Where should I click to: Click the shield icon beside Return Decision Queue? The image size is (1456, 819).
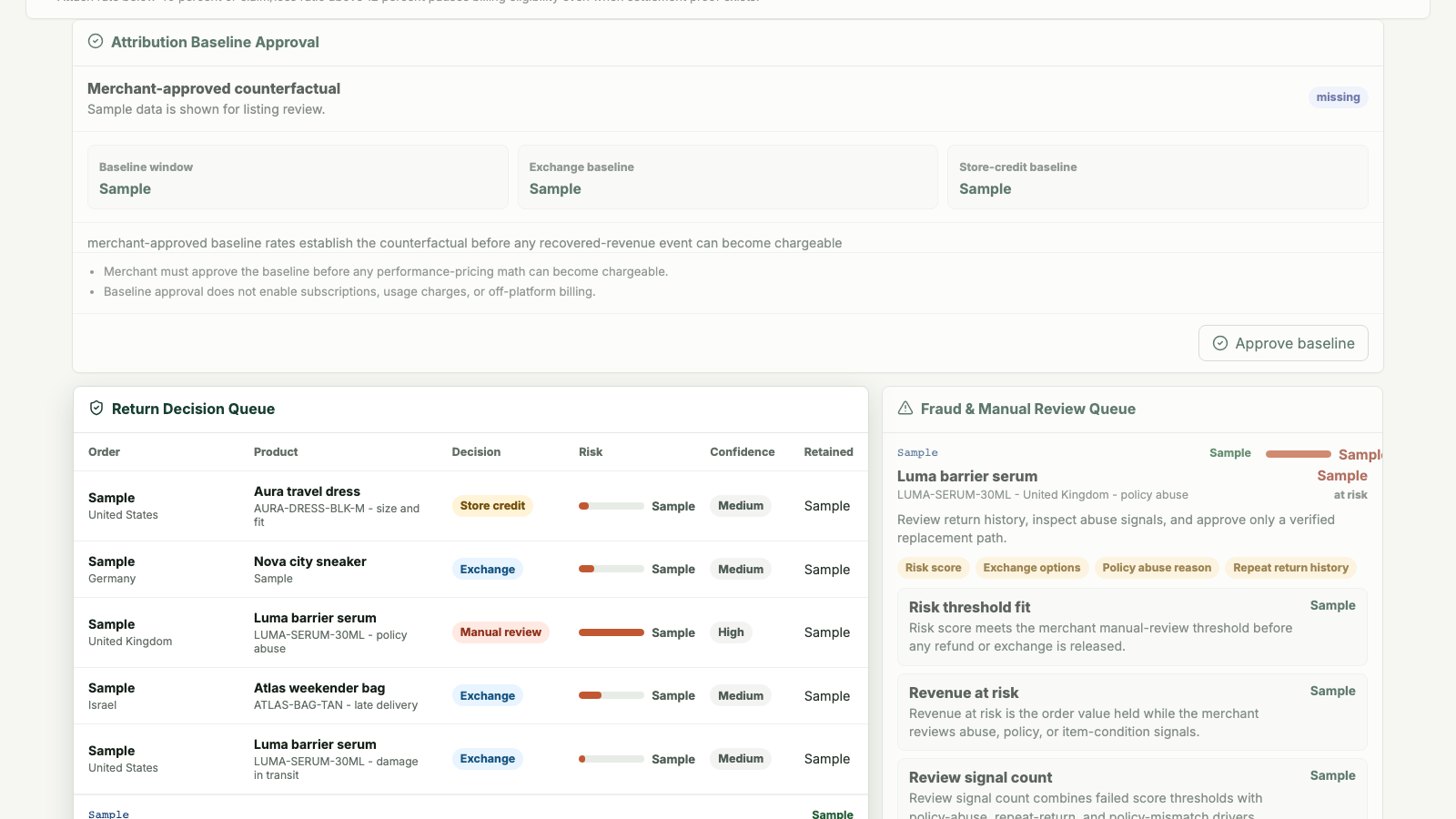pos(96,409)
